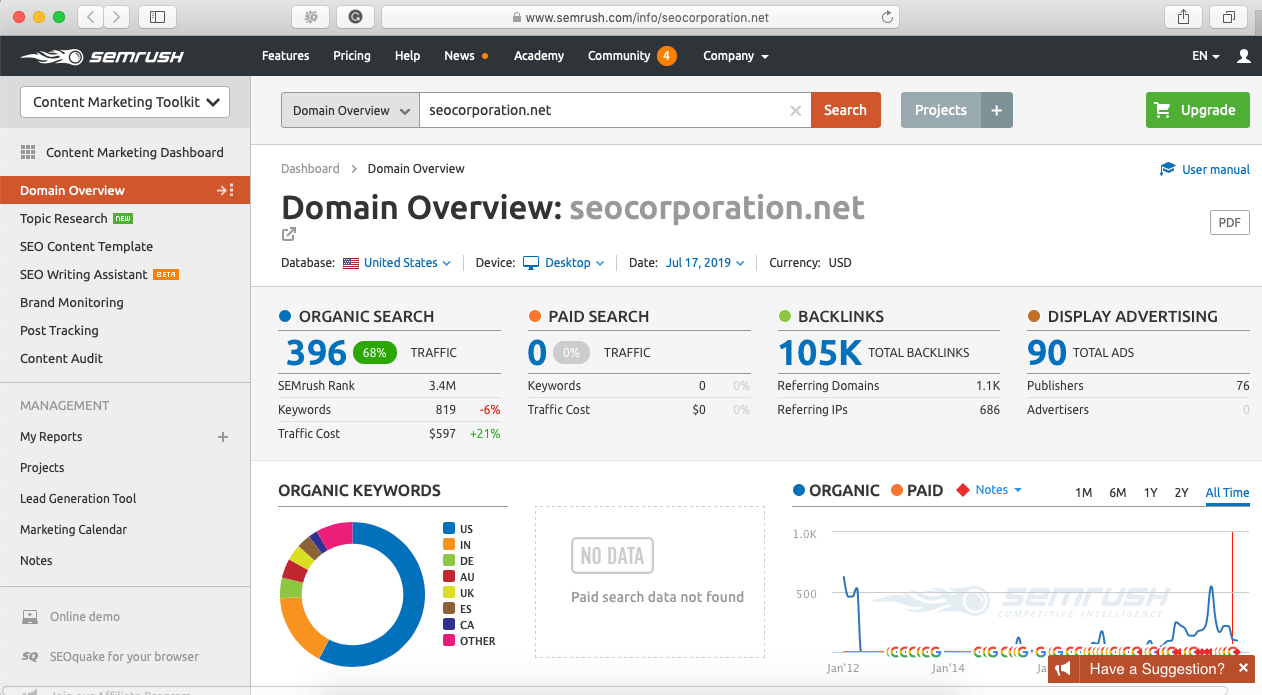Open the 105K total backlinks figure
Image resolution: width=1262 pixels, height=695 pixels.
point(820,352)
